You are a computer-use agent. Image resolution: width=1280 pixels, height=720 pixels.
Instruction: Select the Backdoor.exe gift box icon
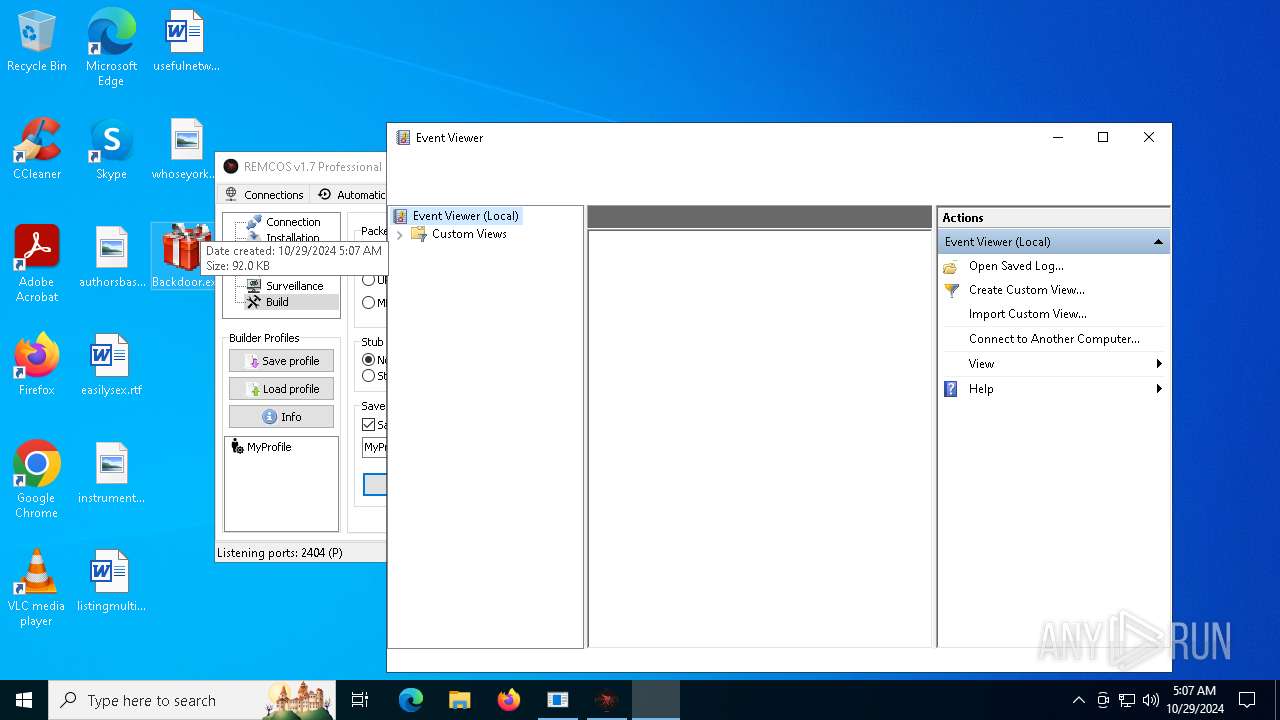pyautogui.click(x=186, y=256)
